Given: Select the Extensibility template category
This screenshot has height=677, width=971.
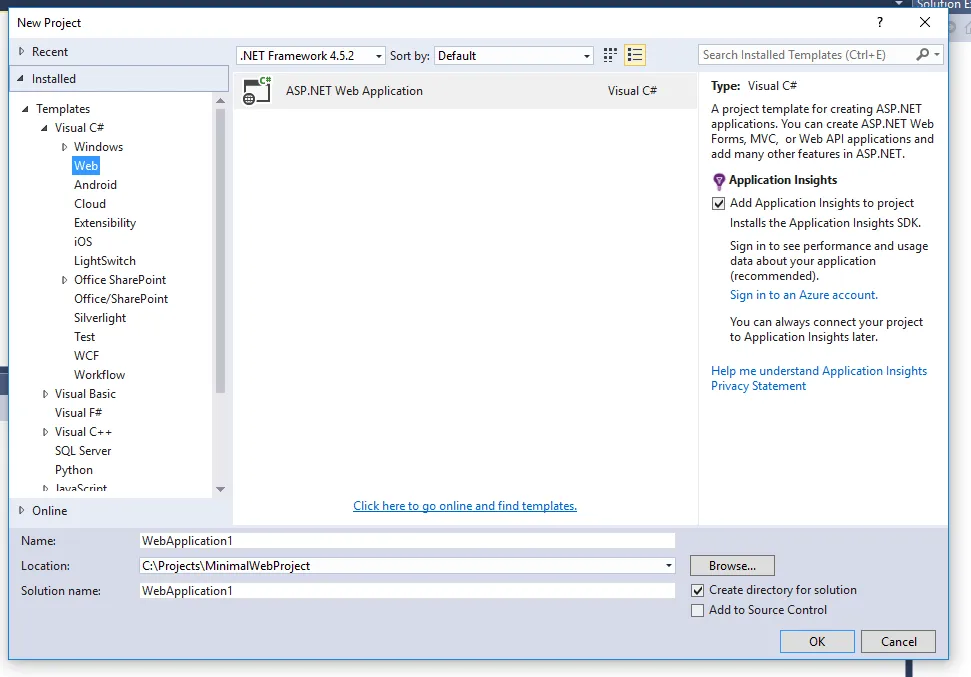Looking at the screenshot, I should tap(105, 223).
